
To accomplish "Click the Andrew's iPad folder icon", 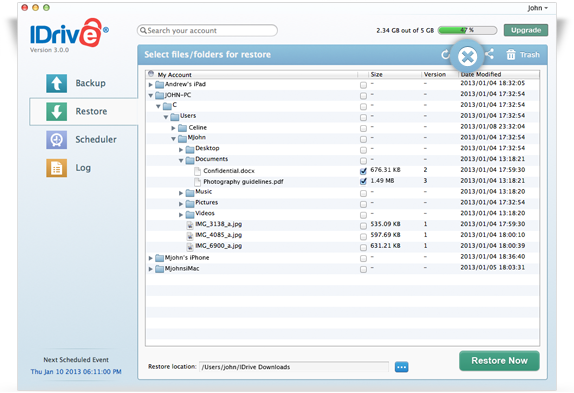I will 159,85.
